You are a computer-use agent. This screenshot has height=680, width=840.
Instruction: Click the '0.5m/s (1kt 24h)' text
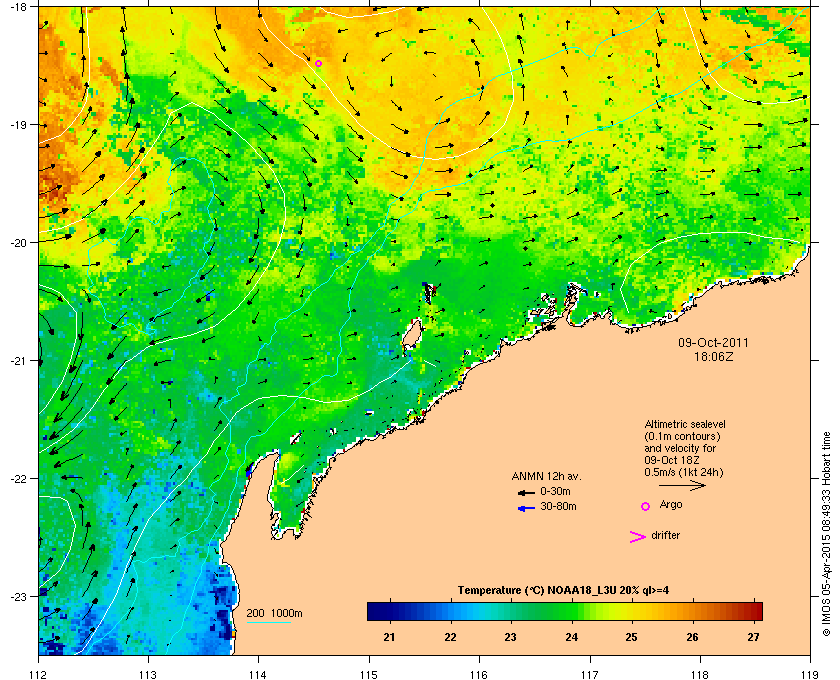tap(684, 473)
